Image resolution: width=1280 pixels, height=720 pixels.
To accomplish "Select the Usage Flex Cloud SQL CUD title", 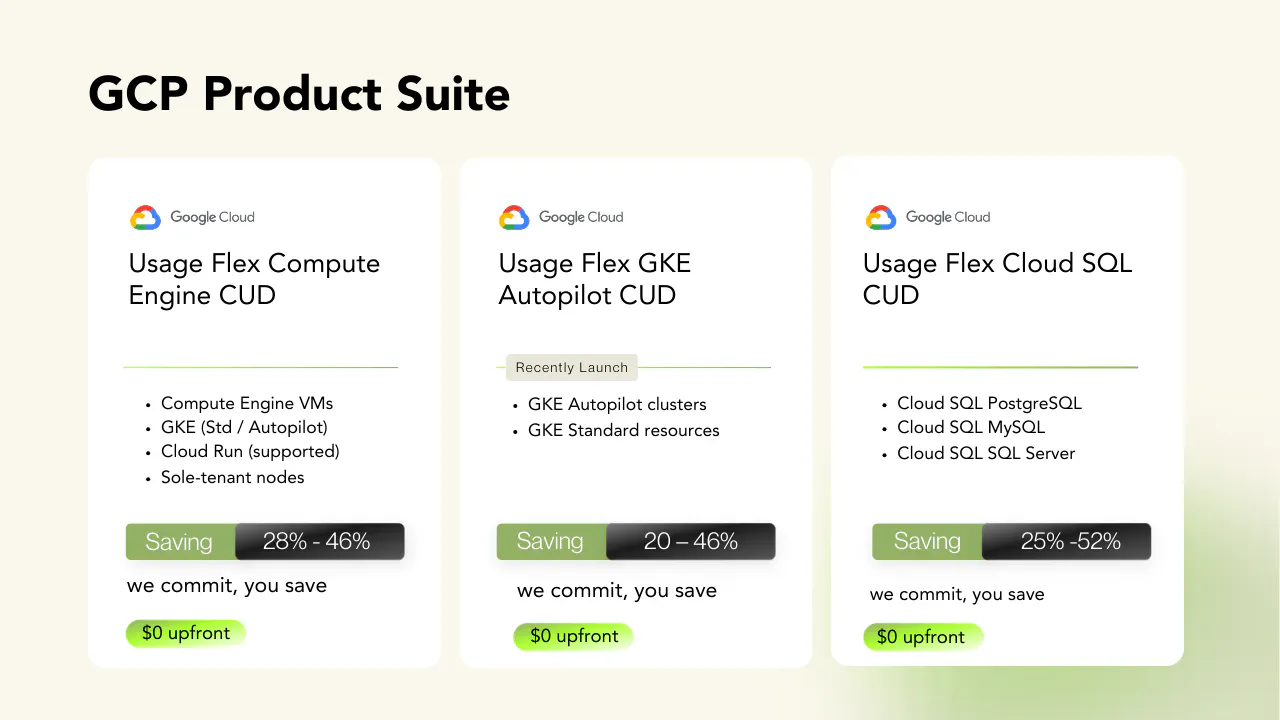I will pos(998,279).
